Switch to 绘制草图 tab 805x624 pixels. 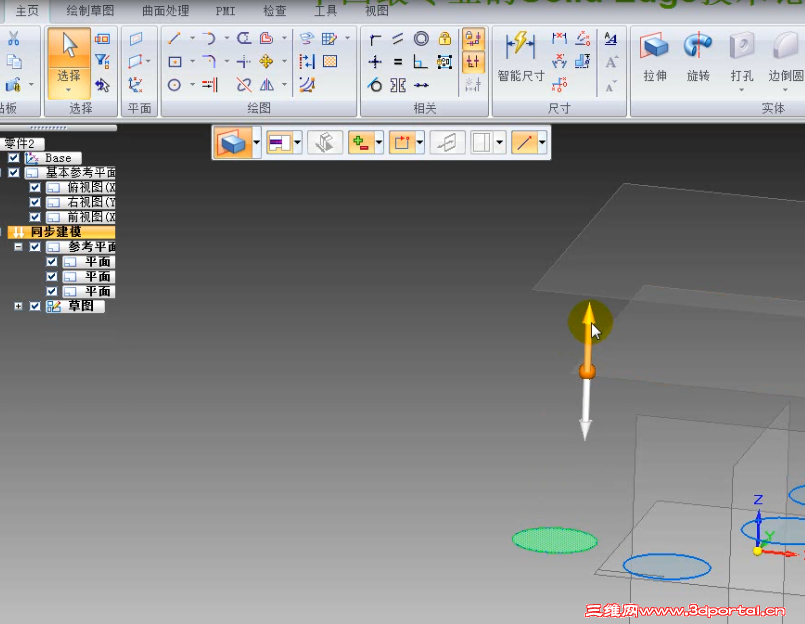tap(90, 11)
